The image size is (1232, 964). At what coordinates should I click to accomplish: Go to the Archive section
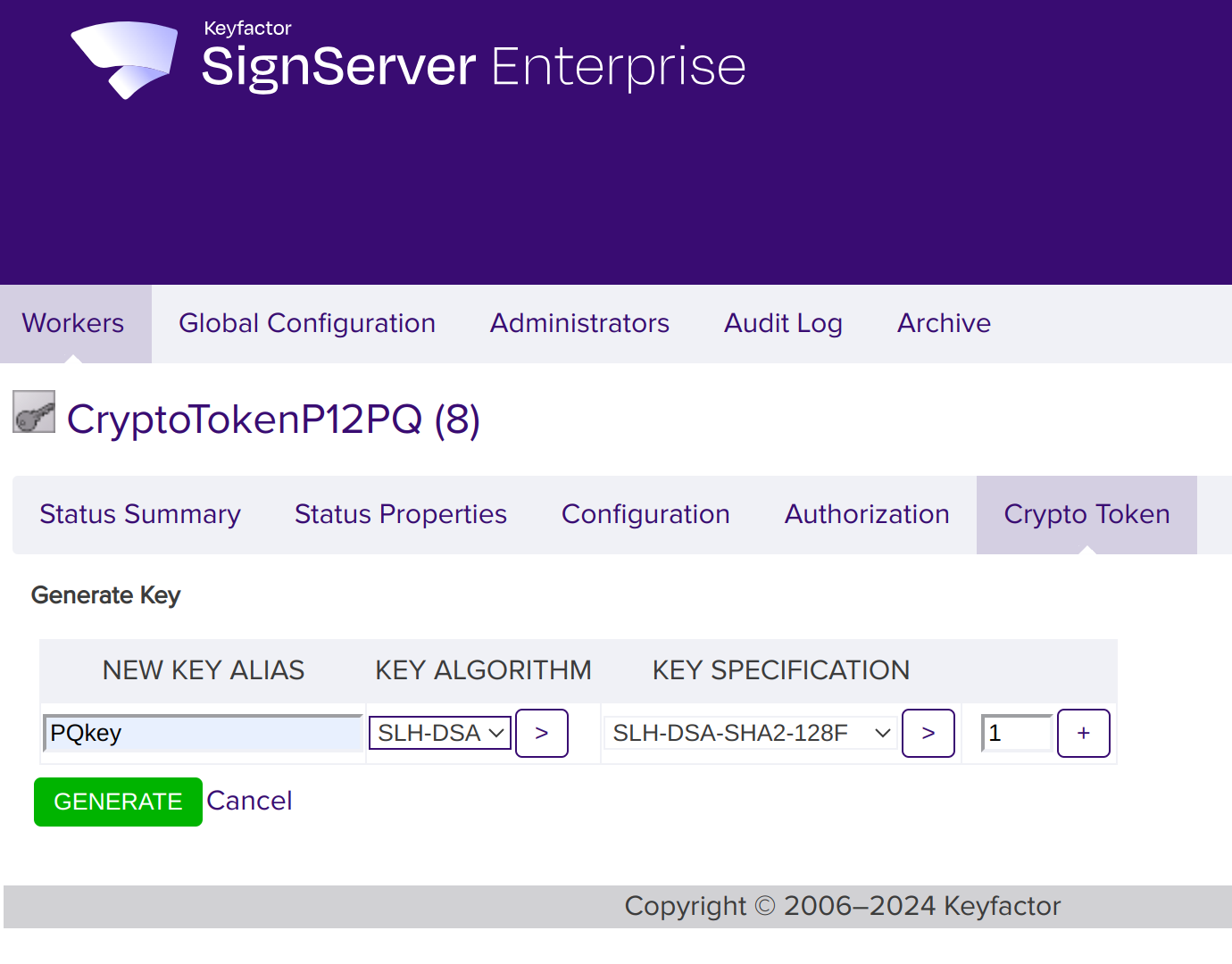pyautogui.click(x=944, y=323)
